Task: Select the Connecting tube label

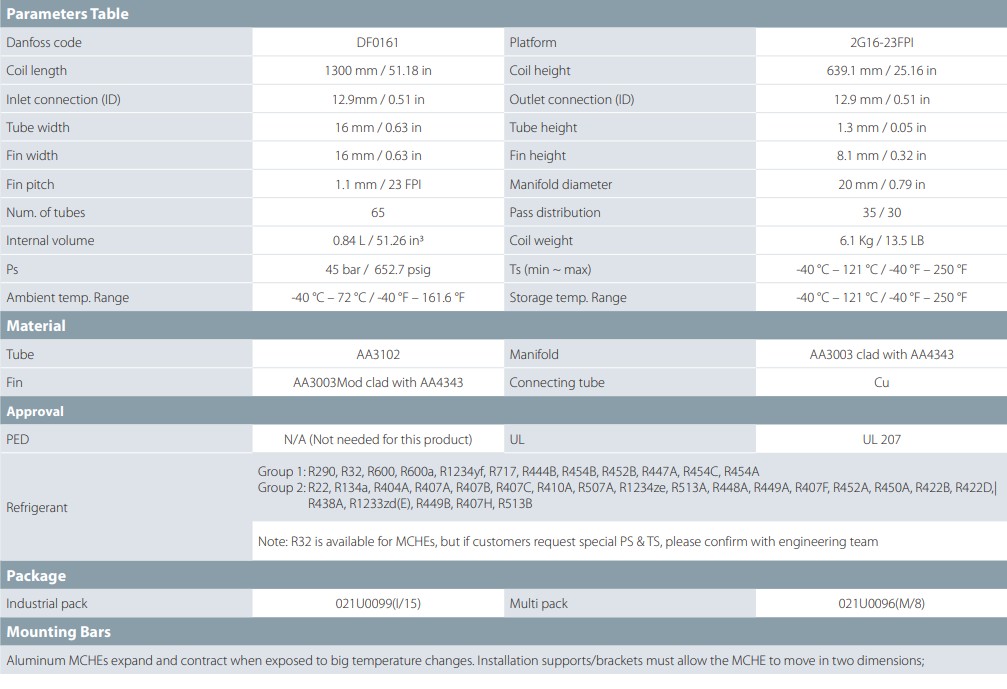Action: [557, 383]
